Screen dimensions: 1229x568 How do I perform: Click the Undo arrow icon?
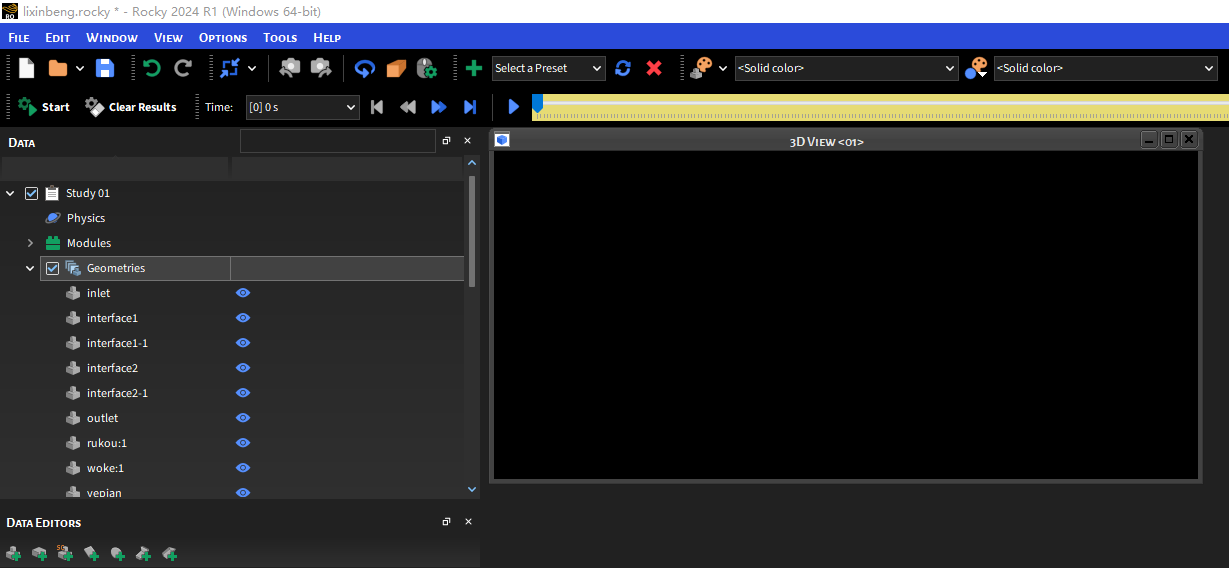(x=152, y=68)
